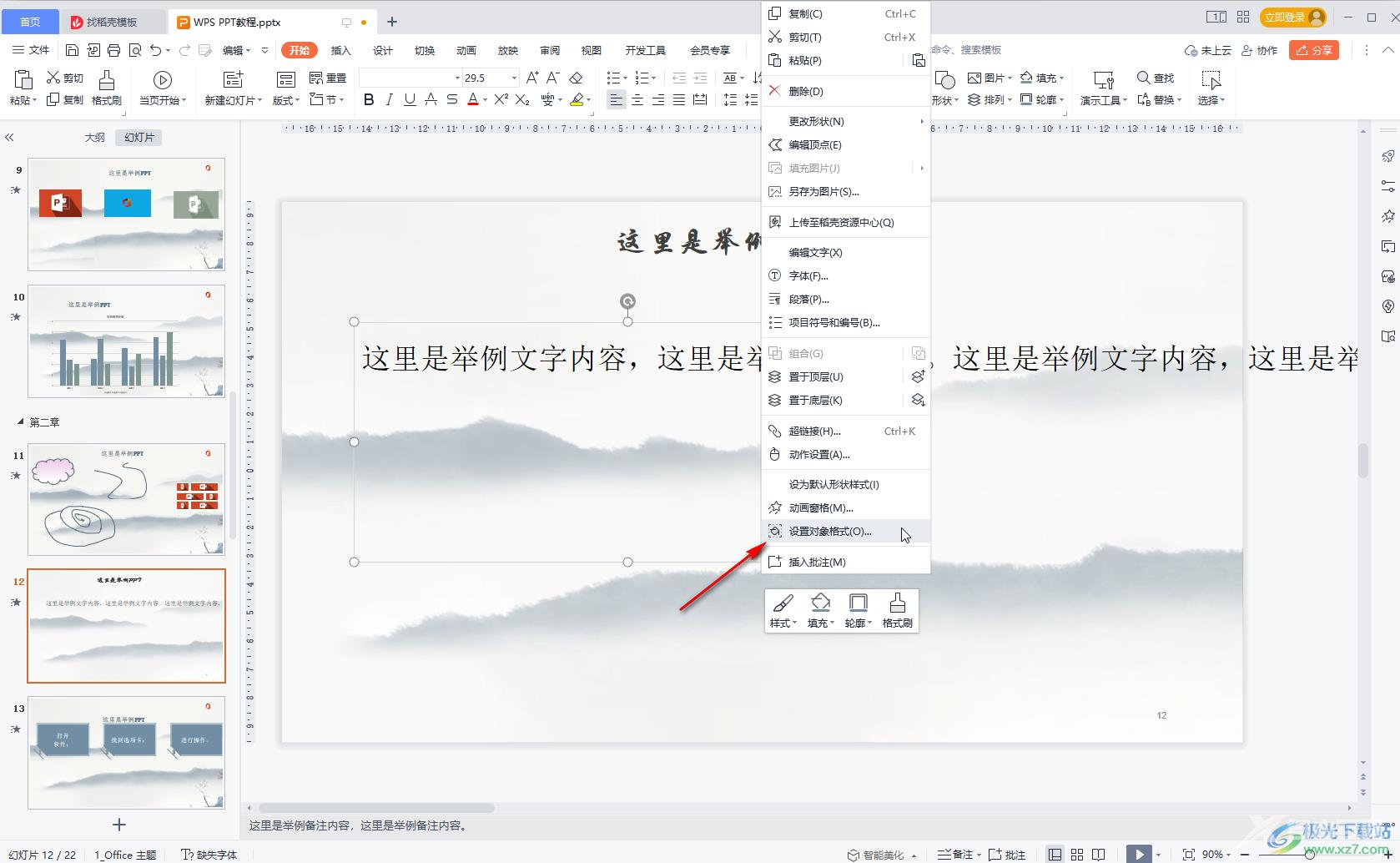Click the text highlight color swatch
1400x863 pixels.
[577, 99]
